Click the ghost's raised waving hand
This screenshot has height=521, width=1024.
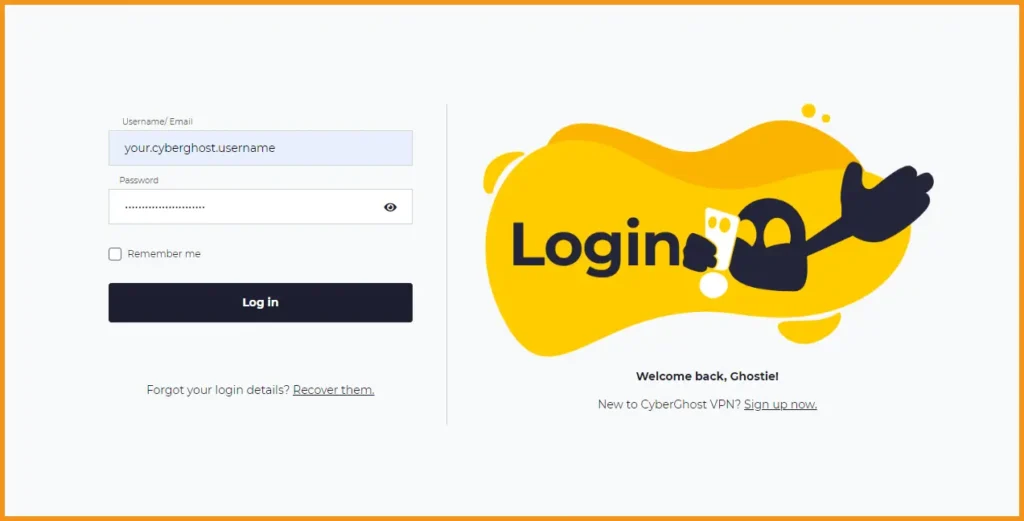coord(887,189)
